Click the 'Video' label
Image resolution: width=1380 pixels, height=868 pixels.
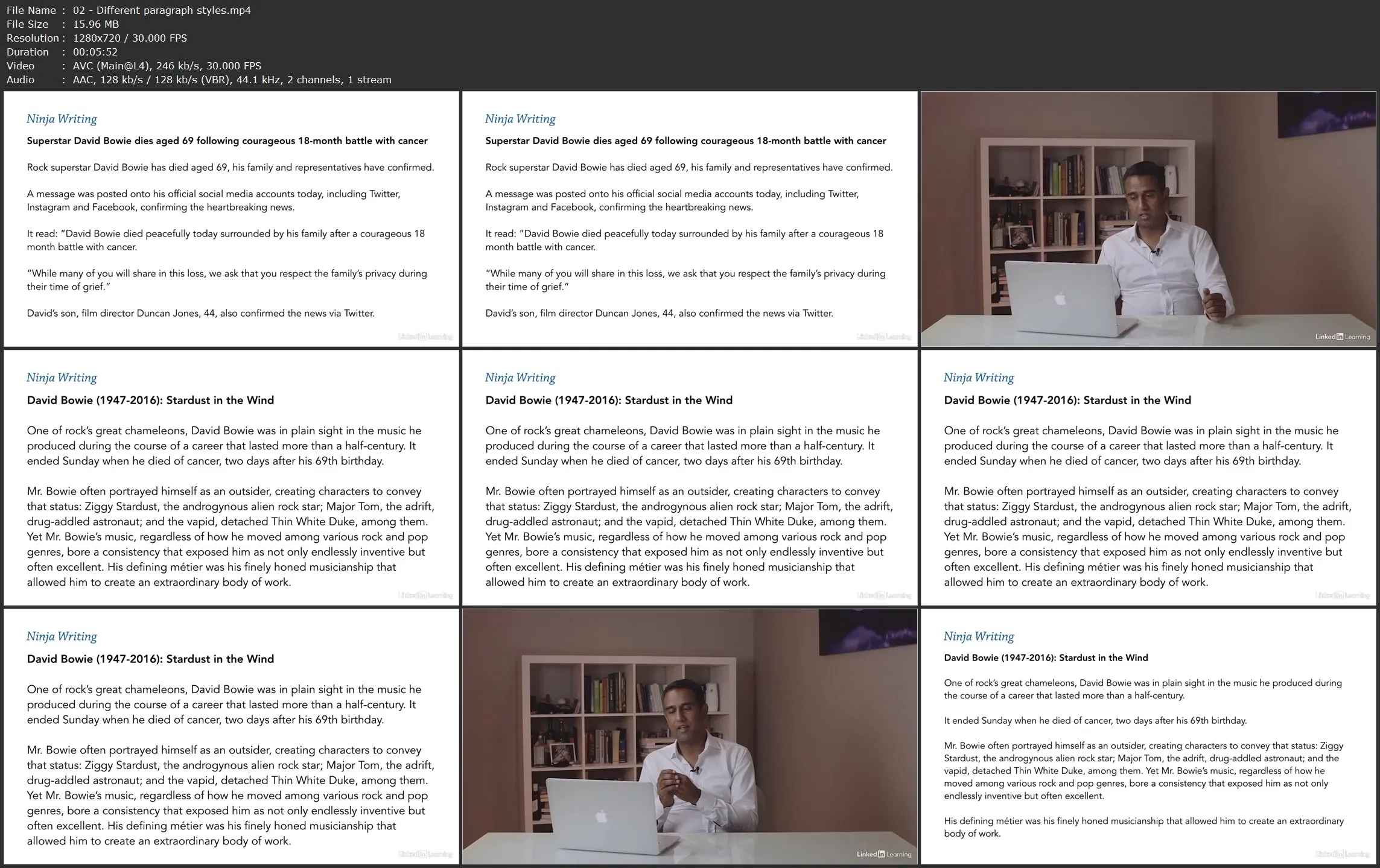coord(21,66)
